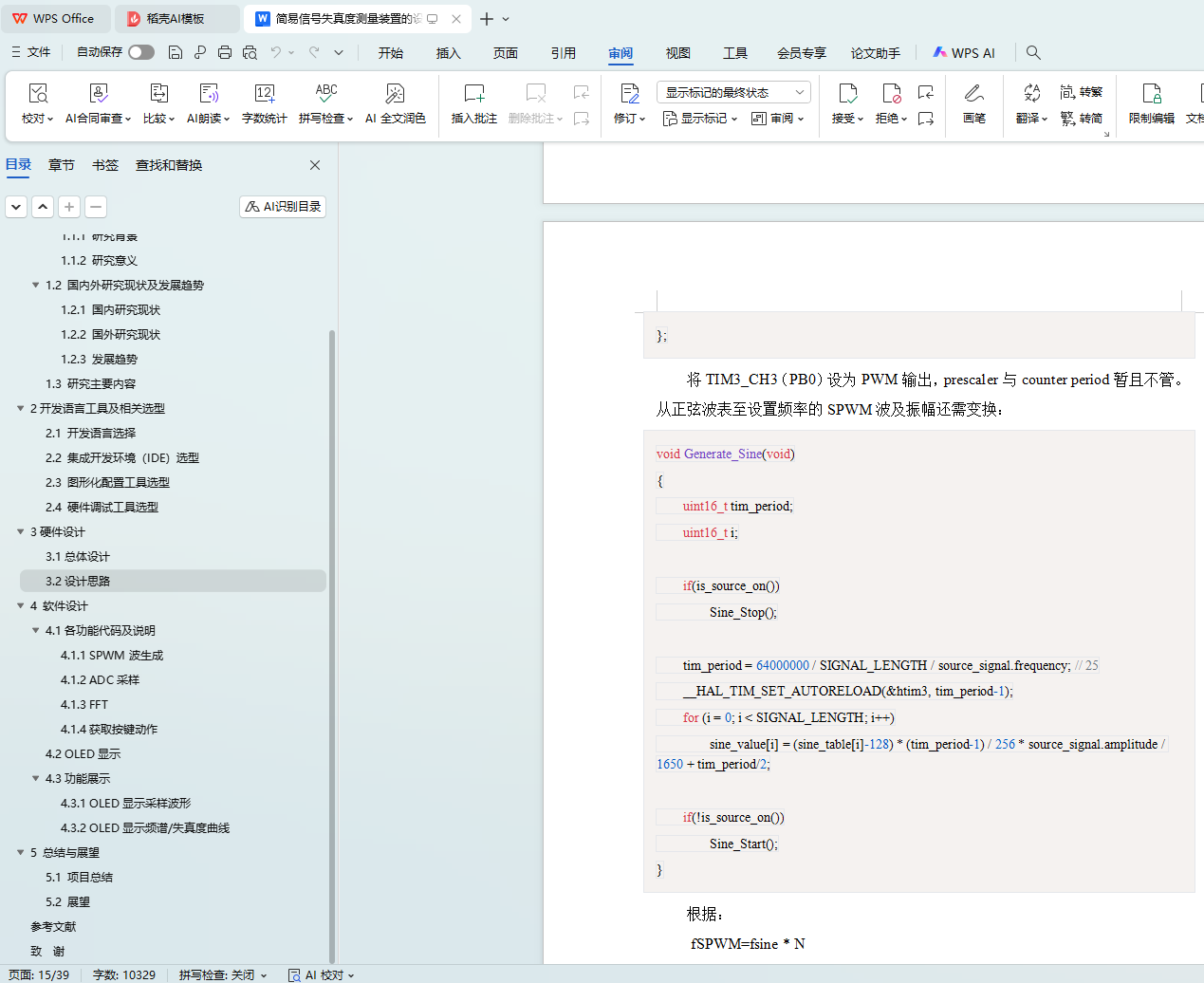Expand the 接受 accept changes dropdown

(860, 120)
